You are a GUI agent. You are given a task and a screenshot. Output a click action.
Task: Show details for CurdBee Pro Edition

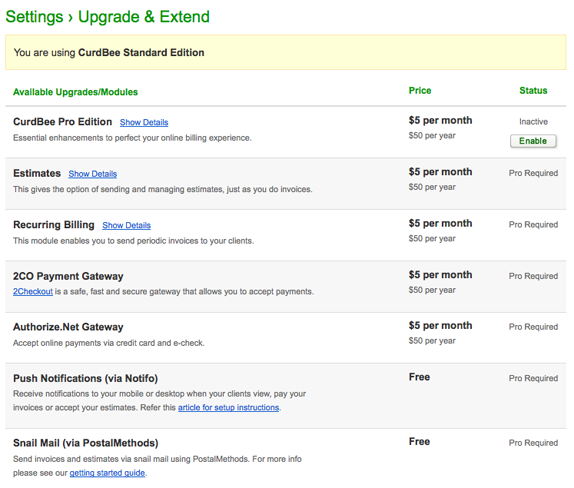(x=144, y=122)
